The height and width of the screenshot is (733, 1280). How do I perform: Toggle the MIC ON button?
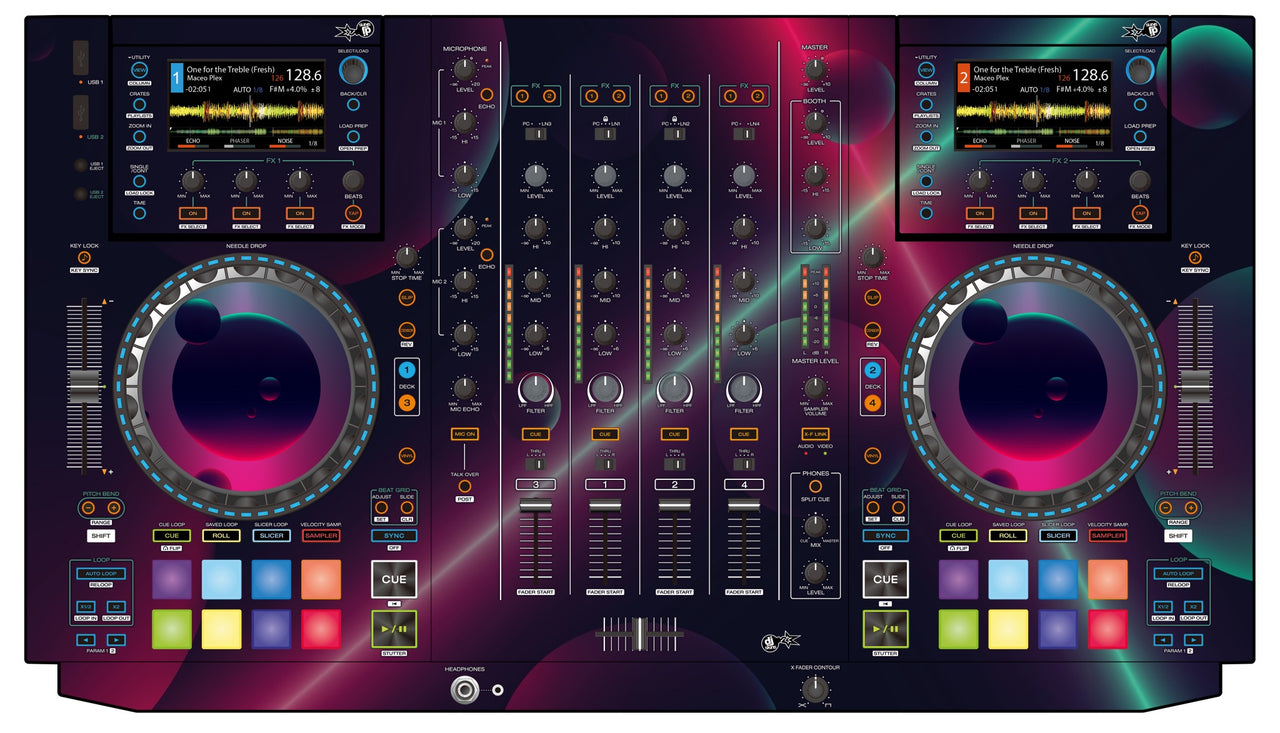tap(464, 434)
